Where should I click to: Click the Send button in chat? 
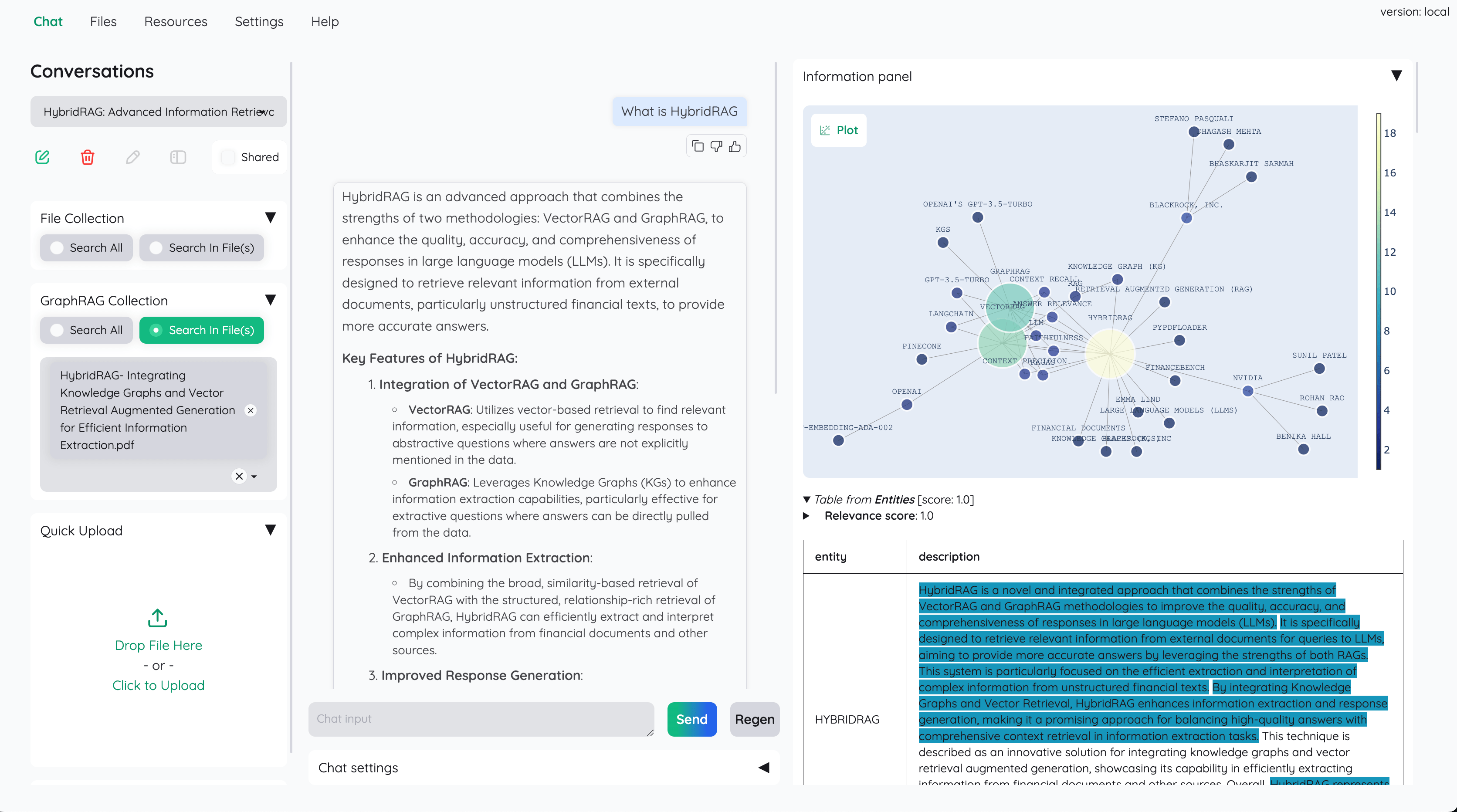pos(692,720)
